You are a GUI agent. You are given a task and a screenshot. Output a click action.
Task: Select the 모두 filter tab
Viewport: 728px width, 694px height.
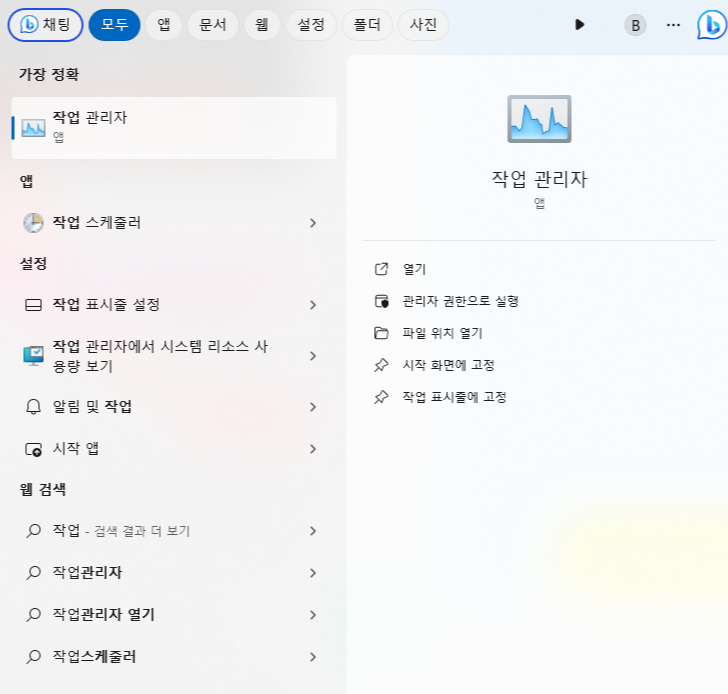coord(114,25)
